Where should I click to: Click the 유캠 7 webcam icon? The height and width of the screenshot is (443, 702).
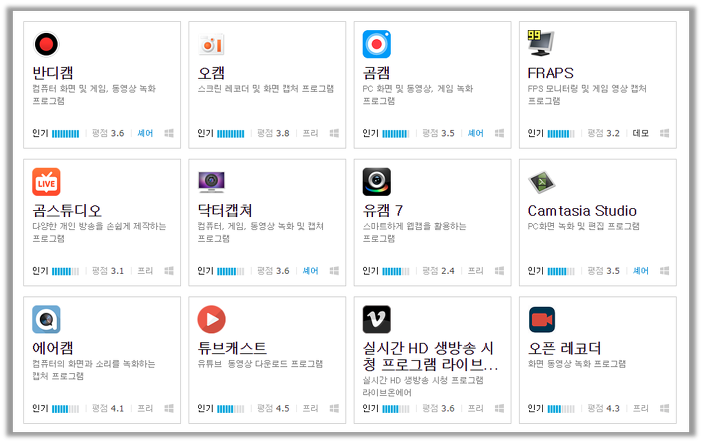377,182
